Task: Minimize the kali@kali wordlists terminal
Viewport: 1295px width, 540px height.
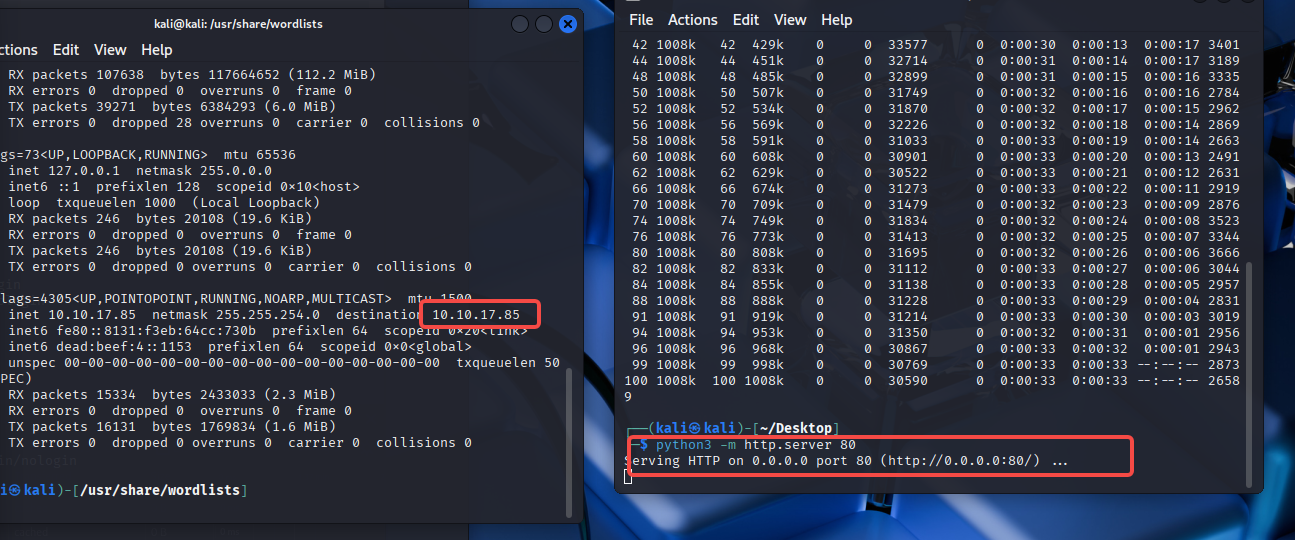Action: (x=520, y=24)
